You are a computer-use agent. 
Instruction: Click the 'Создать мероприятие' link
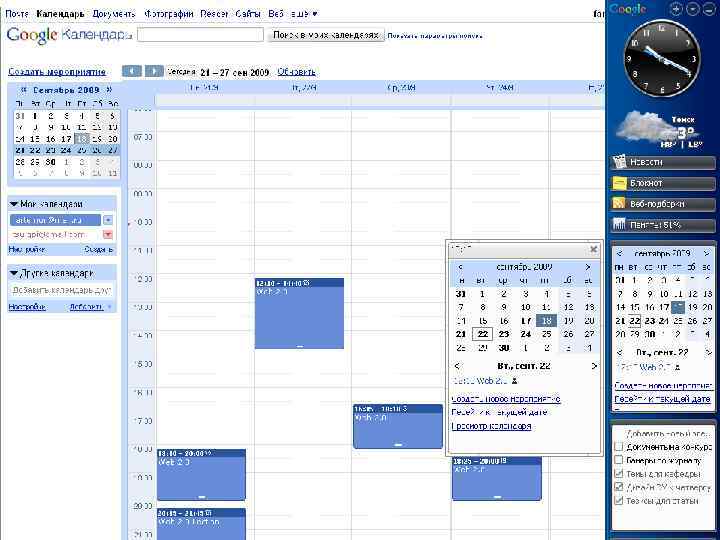click(x=57, y=72)
